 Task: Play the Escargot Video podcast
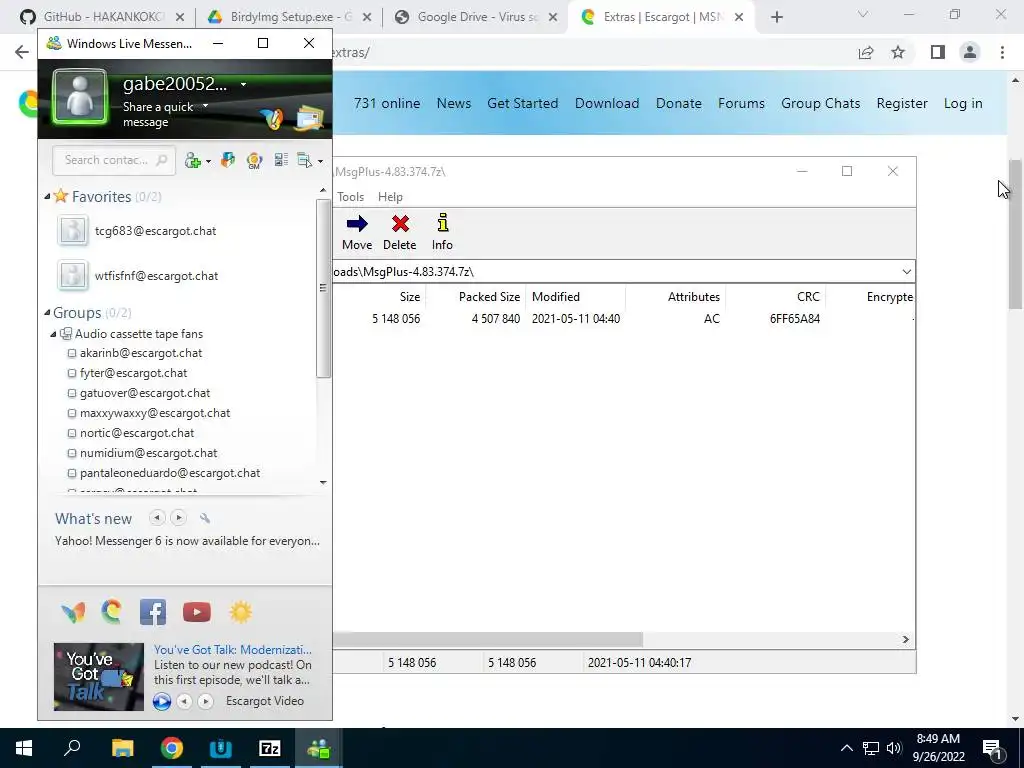(x=162, y=701)
